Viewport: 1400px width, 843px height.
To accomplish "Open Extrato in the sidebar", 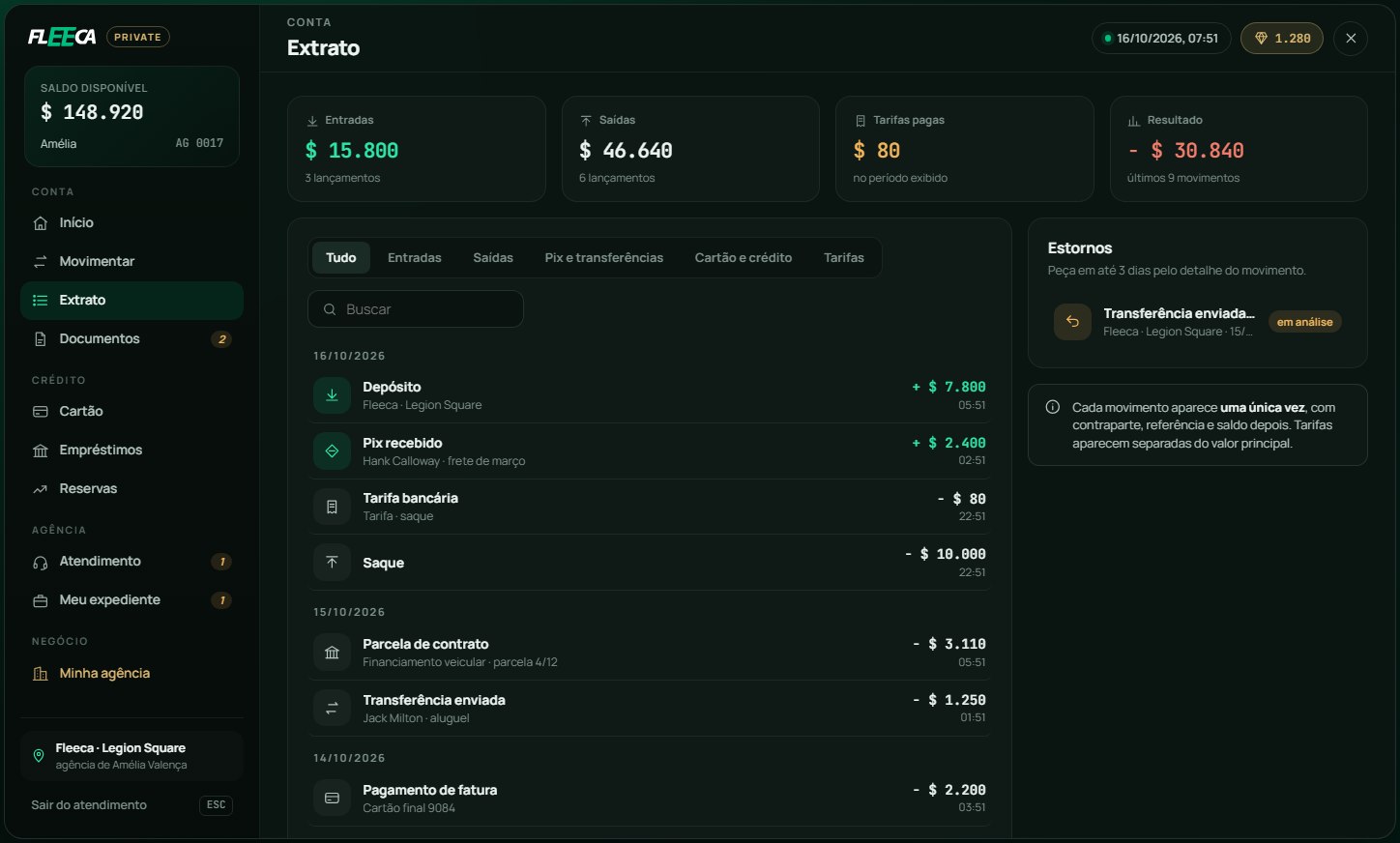I will tap(131, 301).
